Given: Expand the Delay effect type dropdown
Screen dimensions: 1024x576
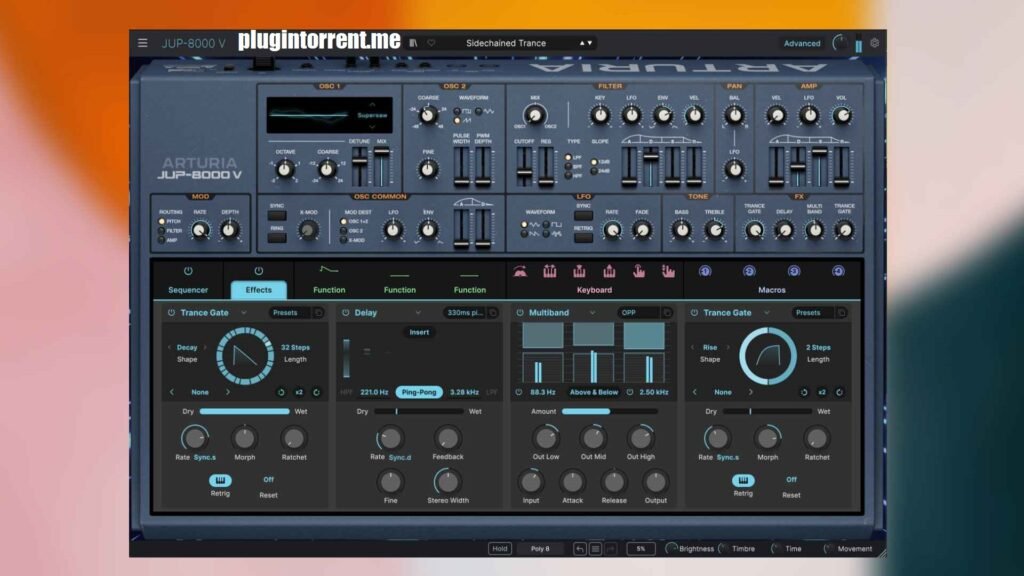Looking at the screenshot, I should pyautogui.click(x=418, y=313).
